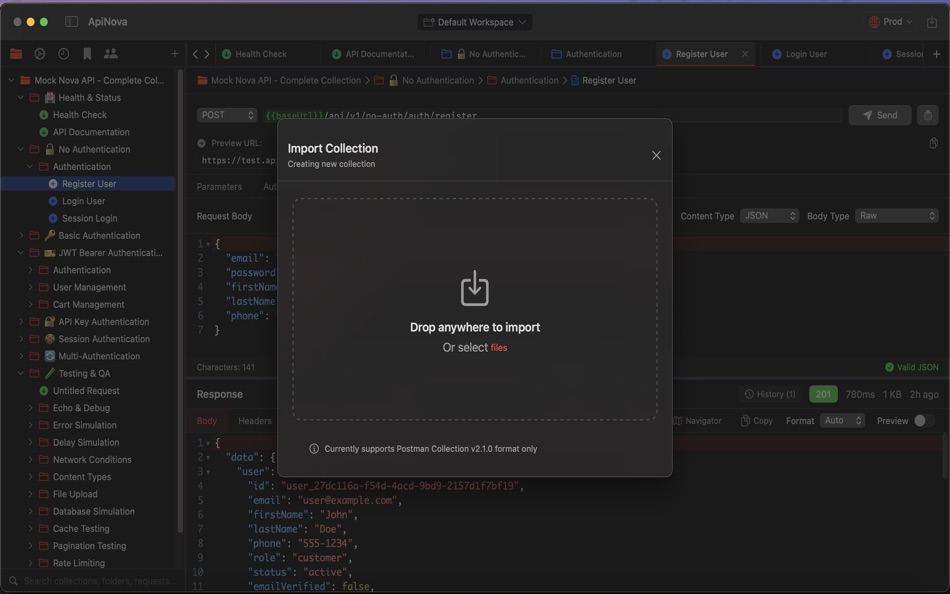This screenshot has width=950, height=594.
Task: Open the Prod environment dropdown
Action: click(891, 22)
